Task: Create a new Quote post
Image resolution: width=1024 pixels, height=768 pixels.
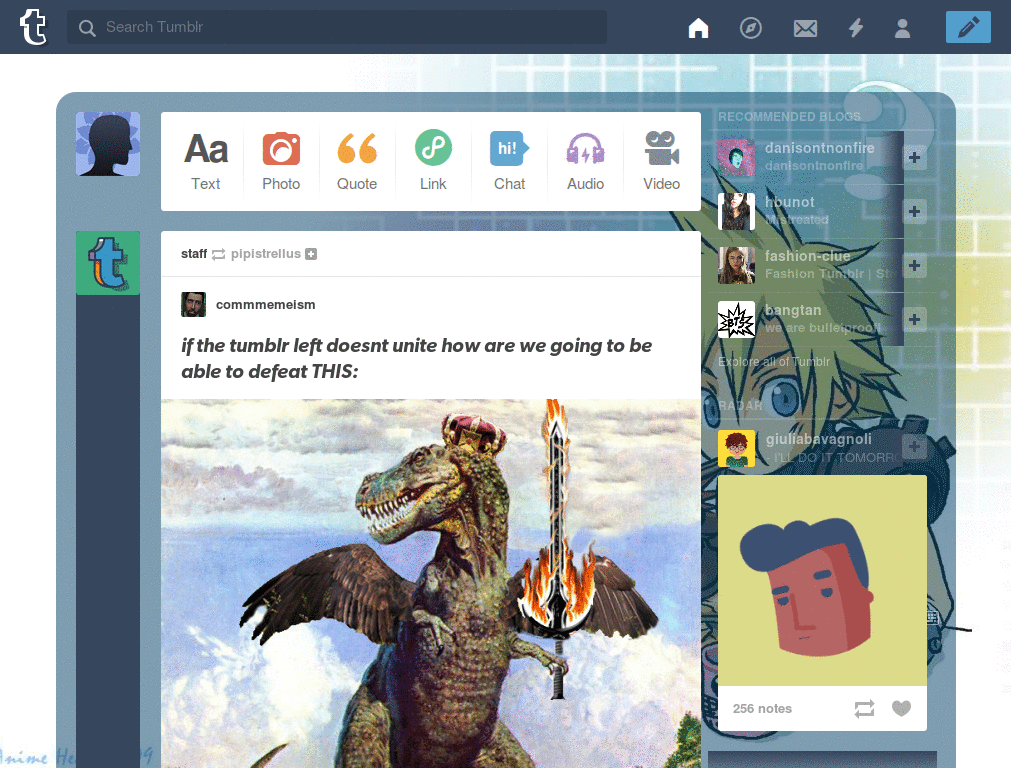Action: (357, 161)
